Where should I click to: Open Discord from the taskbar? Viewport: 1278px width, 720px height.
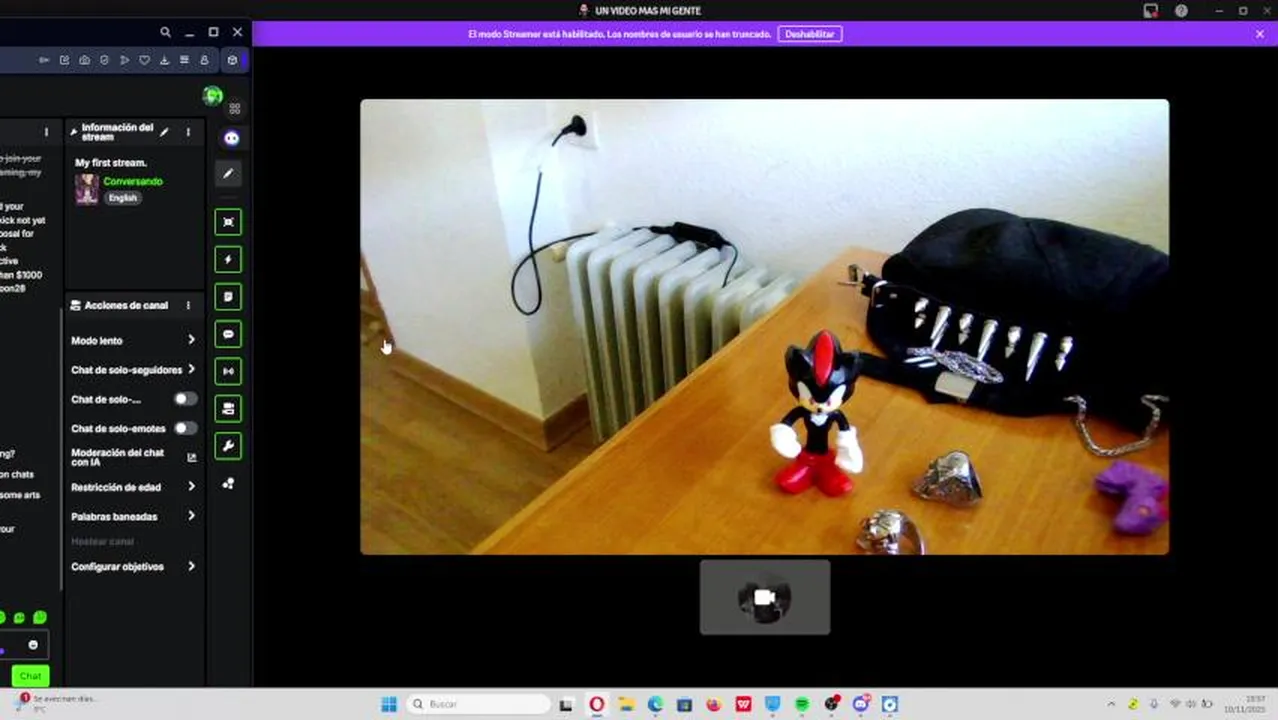click(861, 704)
